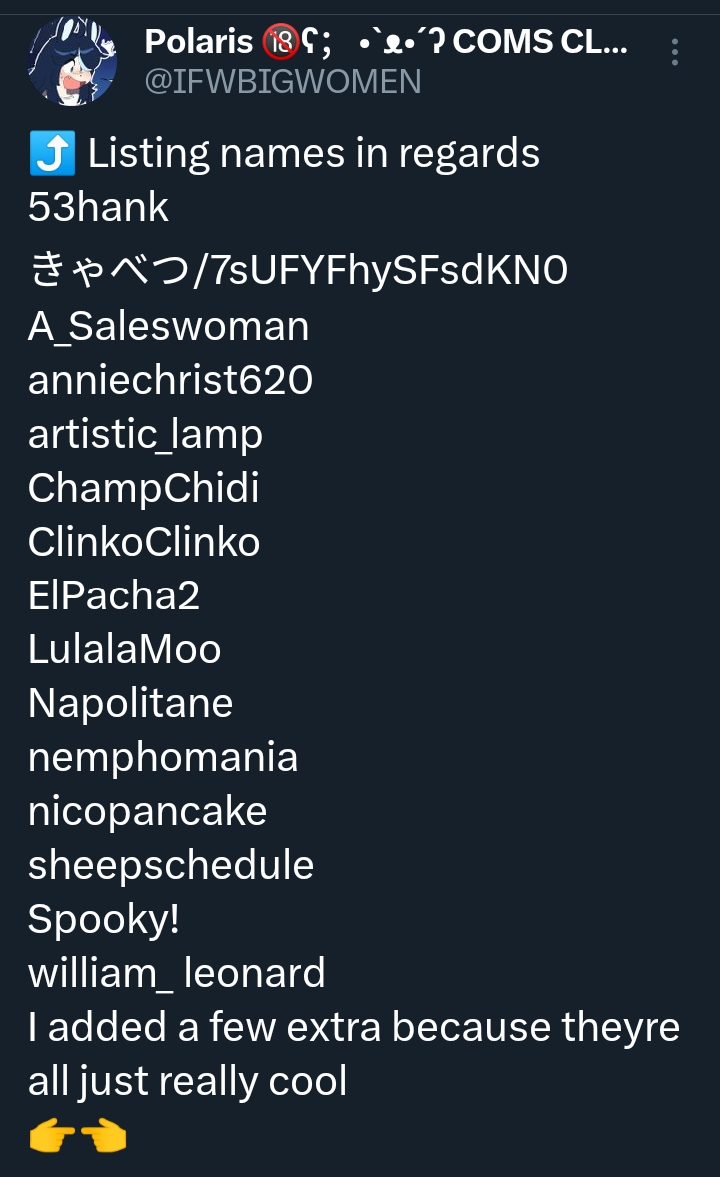Viewport: 720px width, 1177px height.
Task: Click the A_Saleswoman name
Action: tap(169, 326)
